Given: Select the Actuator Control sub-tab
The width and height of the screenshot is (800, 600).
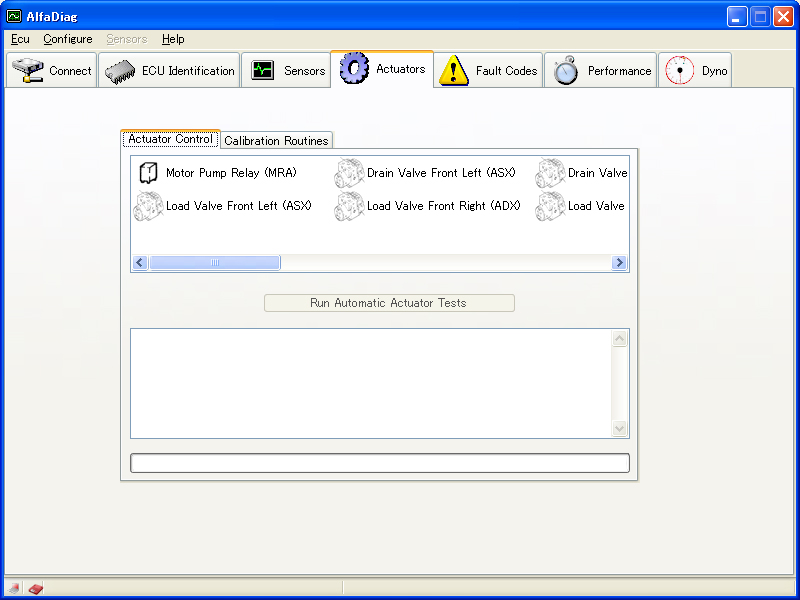Looking at the screenshot, I should 170,139.
